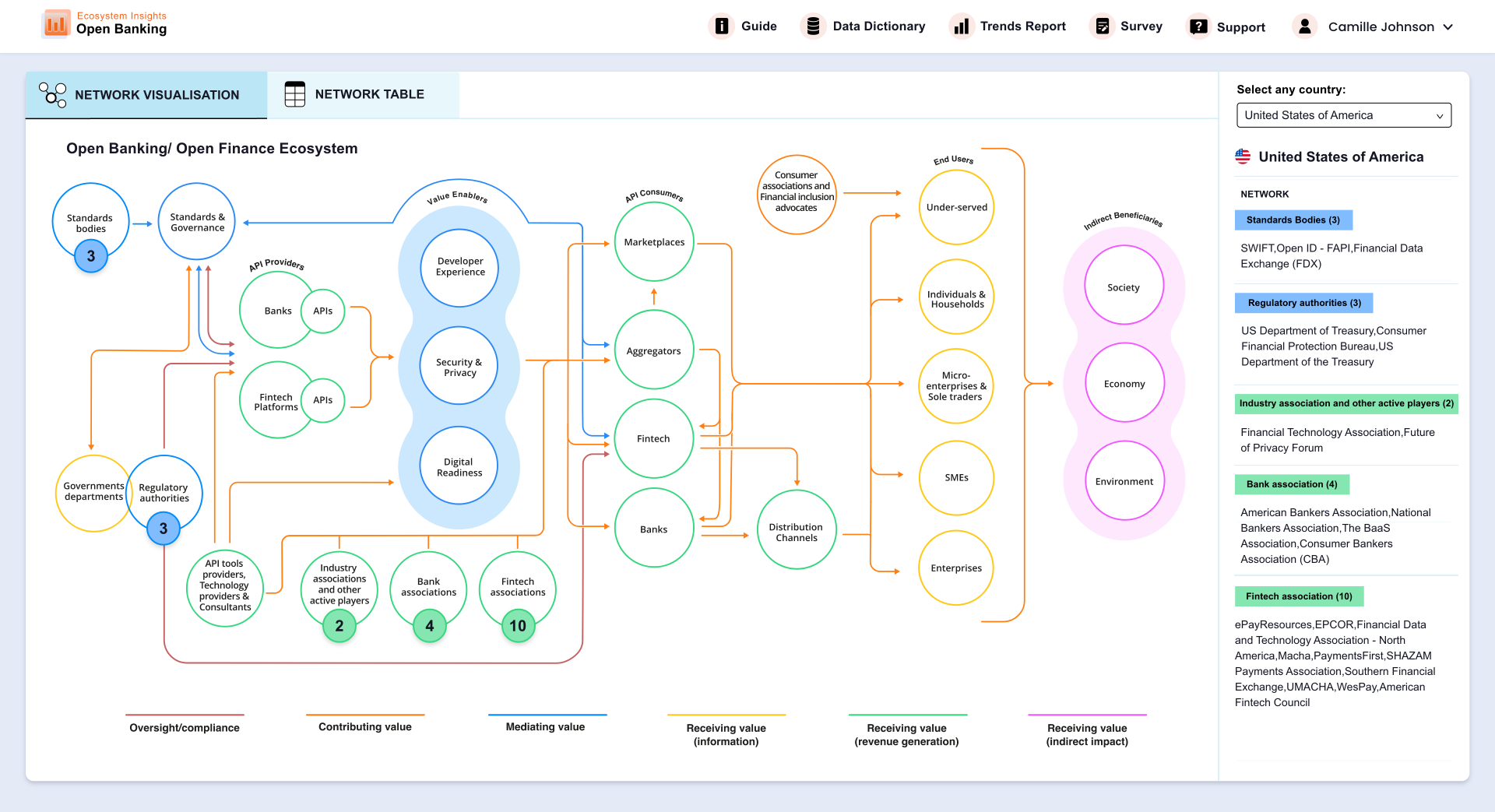The width and height of the screenshot is (1495, 812).
Task: Click the Under-served end user node
Action: [x=957, y=207]
